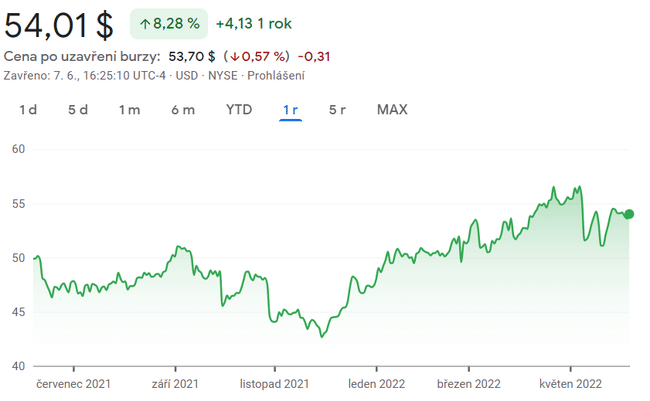
Task: Open the 6 m chart view
Action: (x=183, y=110)
